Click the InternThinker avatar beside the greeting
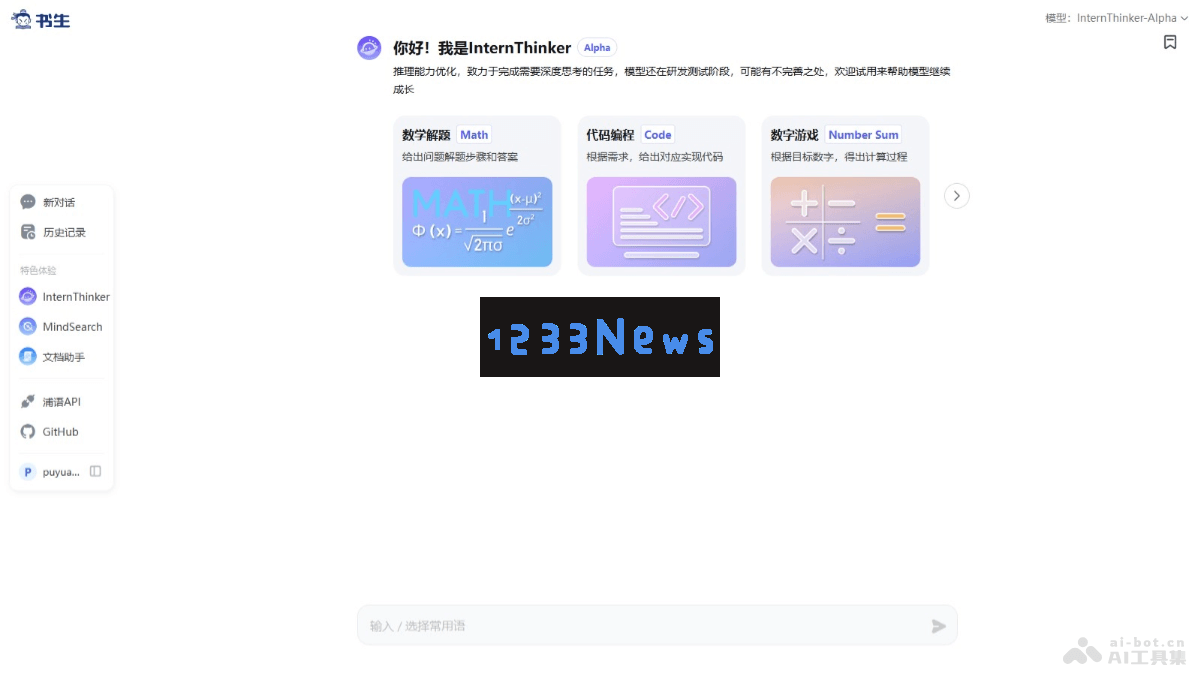1200x675 pixels. 370,48
